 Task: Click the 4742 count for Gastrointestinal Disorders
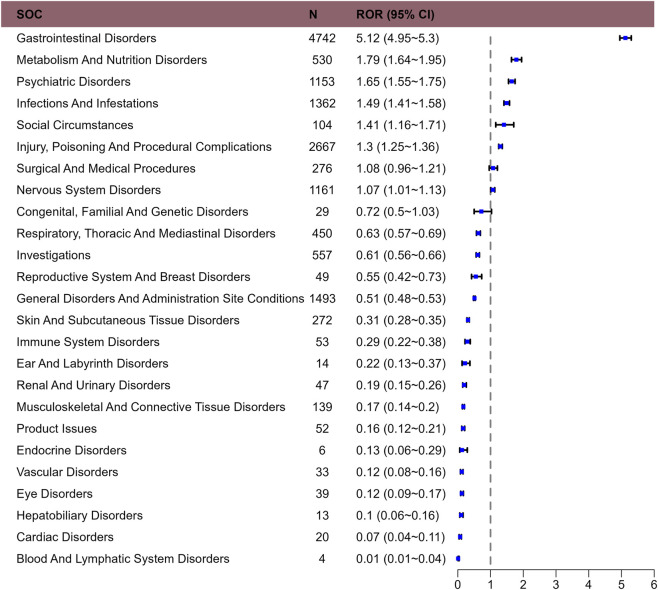coord(322,38)
